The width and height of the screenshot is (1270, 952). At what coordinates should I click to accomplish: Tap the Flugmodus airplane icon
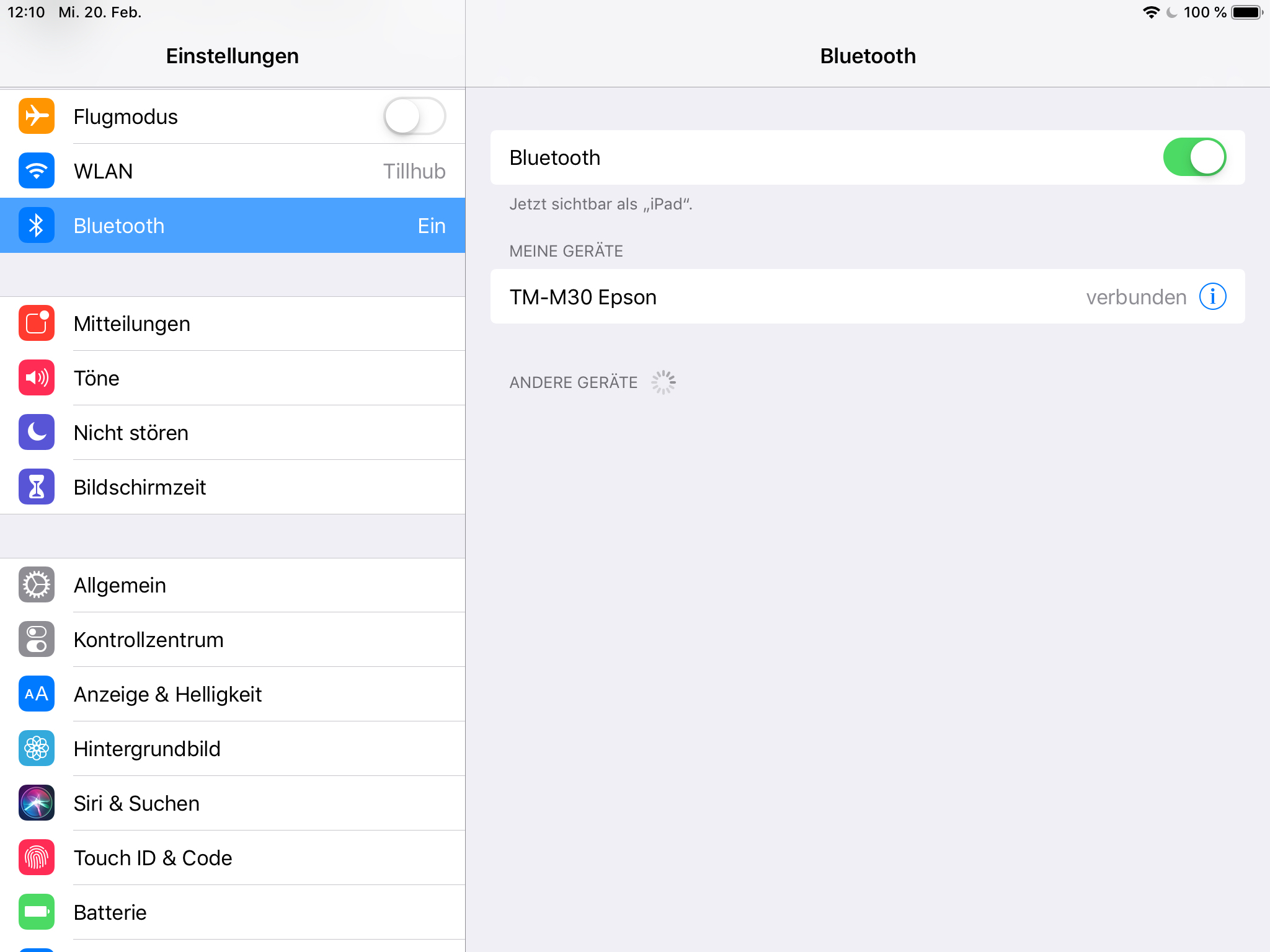pyautogui.click(x=37, y=116)
